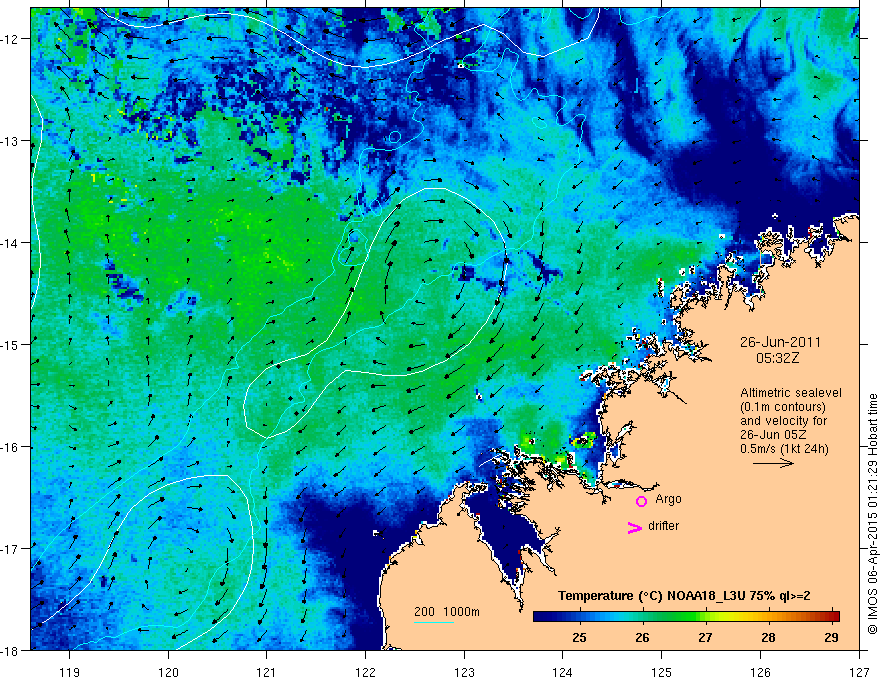This screenshot has height=680, width=880.
Task: Select the '05:32Z' time label
Action: pos(777,358)
